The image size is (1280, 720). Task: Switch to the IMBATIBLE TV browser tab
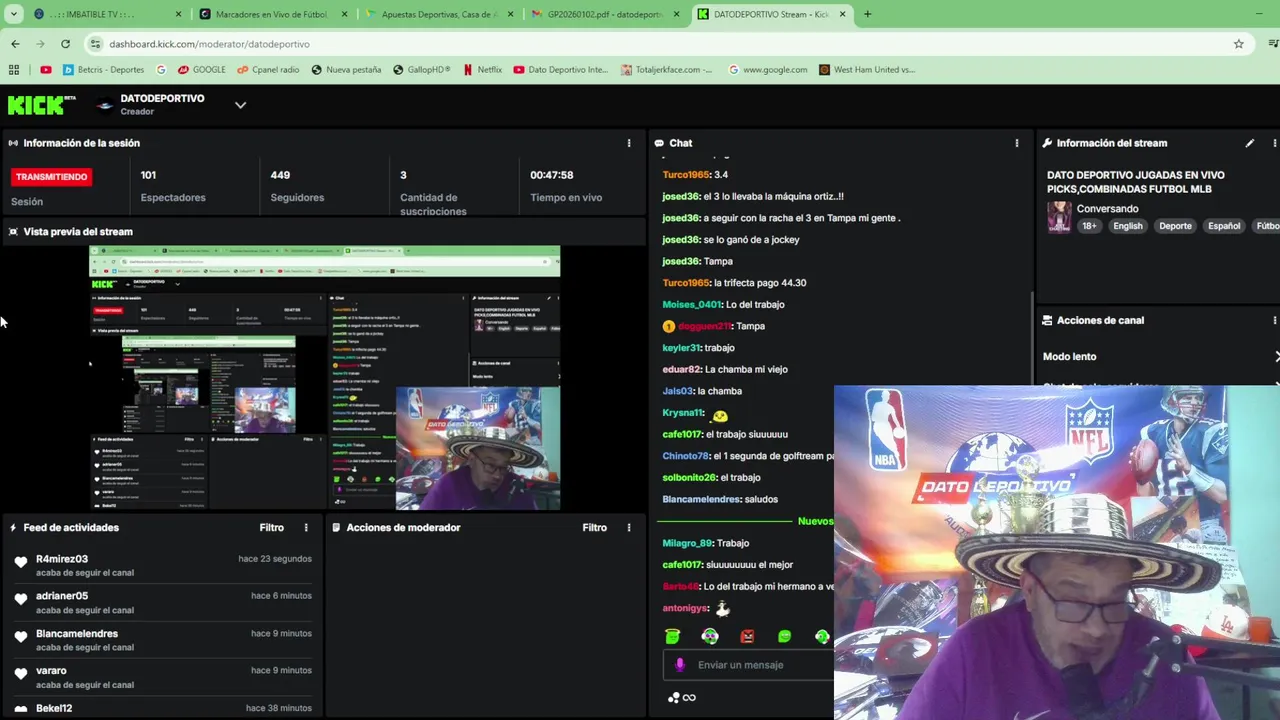point(108,14)
